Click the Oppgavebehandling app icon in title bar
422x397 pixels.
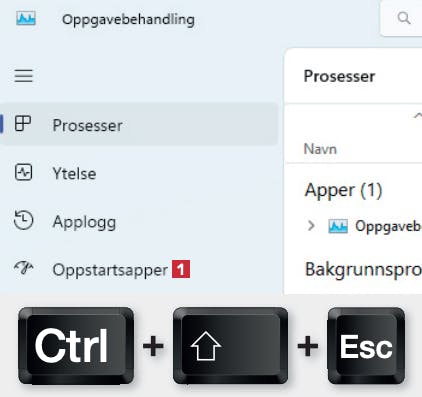pyautogui.click(x=26, y=19)
